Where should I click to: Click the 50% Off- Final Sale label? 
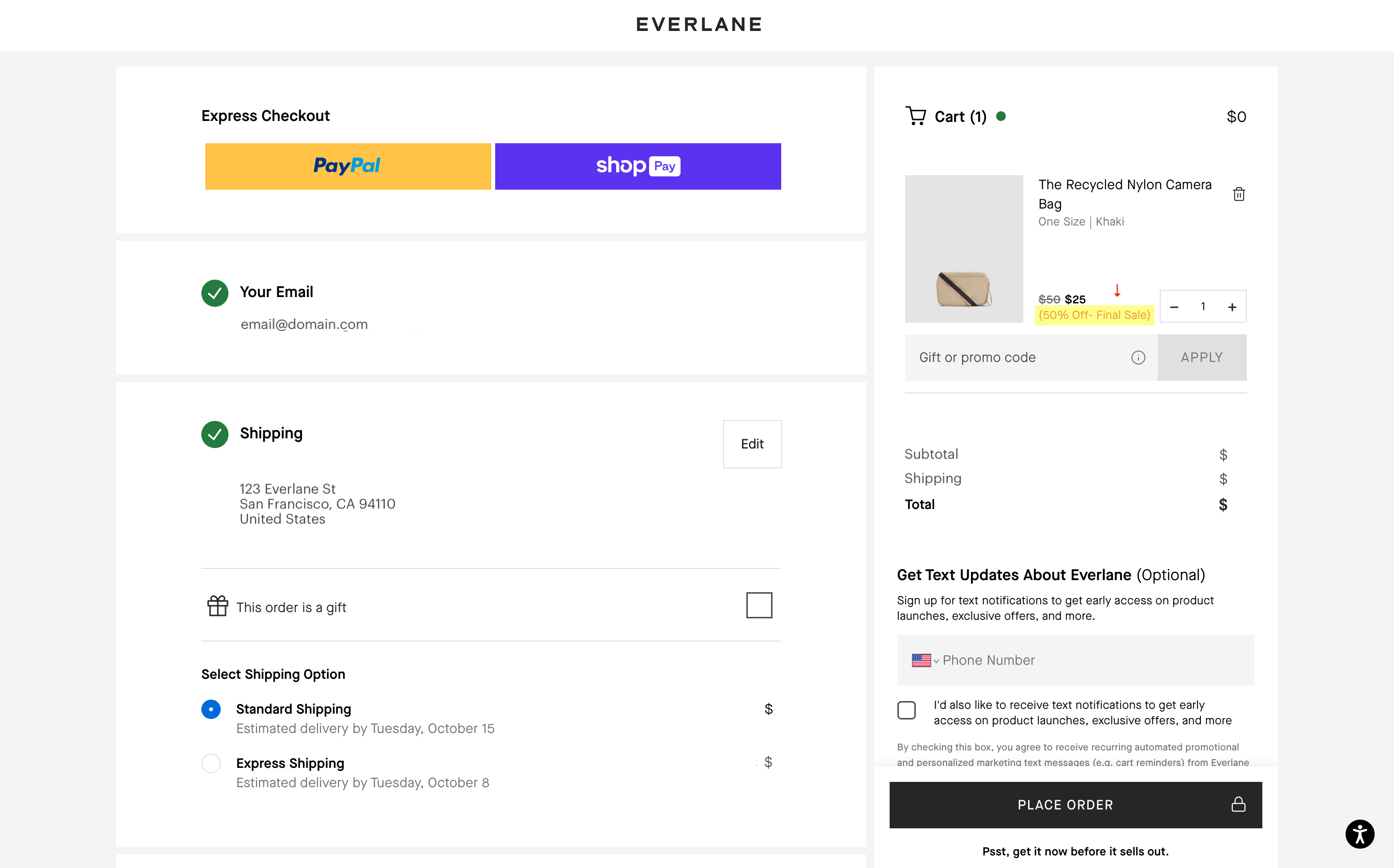click(x=1094, y=315)
